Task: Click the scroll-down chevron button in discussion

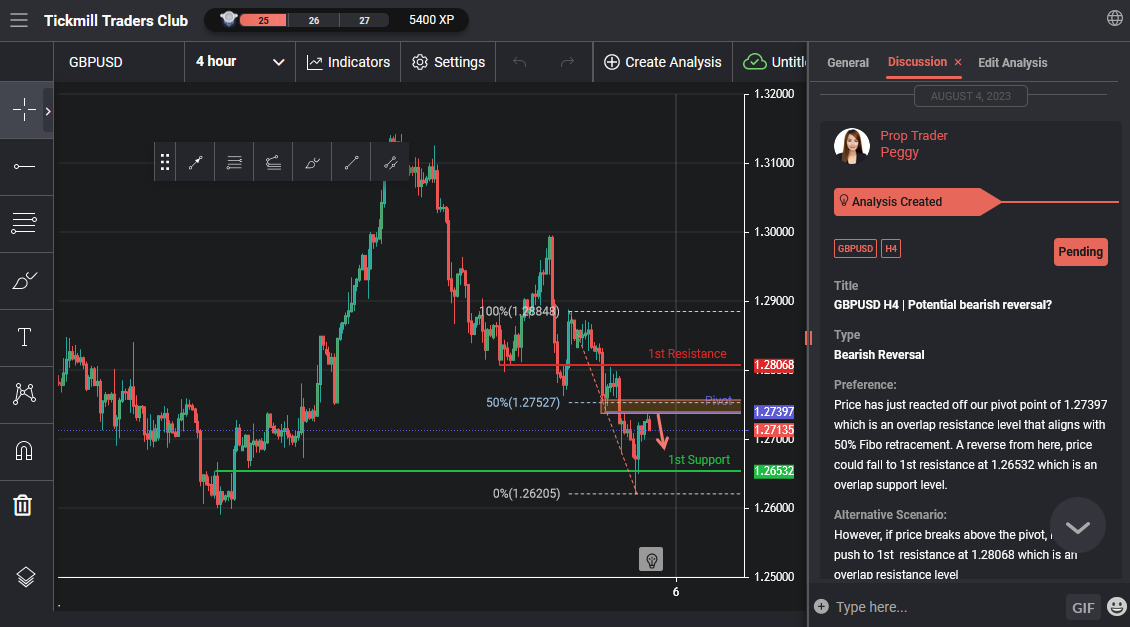Action: [x=1077, y=526]
